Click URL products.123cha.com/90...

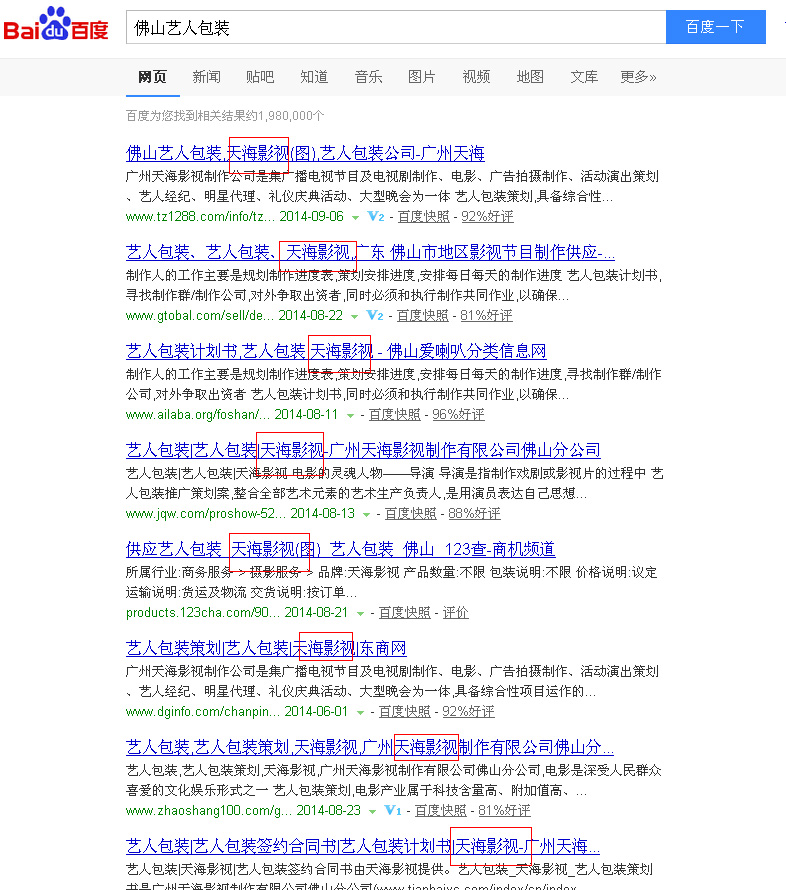click(203, 612)
